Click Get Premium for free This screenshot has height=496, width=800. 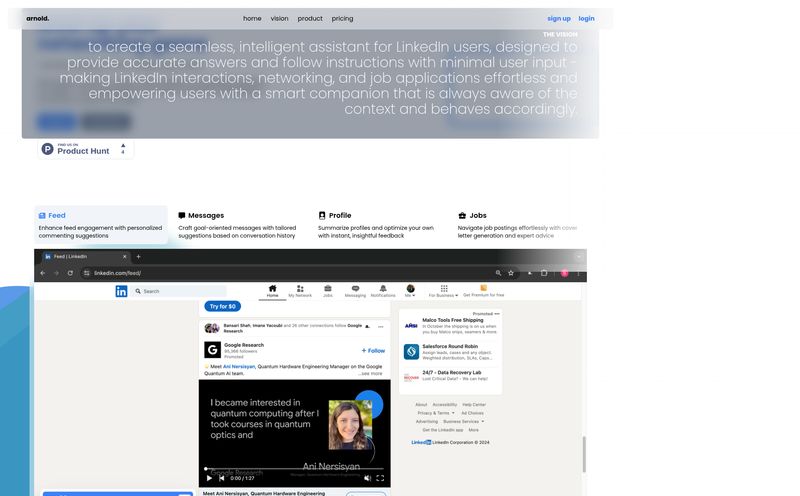pyautogui.click(x=484, y=291)
